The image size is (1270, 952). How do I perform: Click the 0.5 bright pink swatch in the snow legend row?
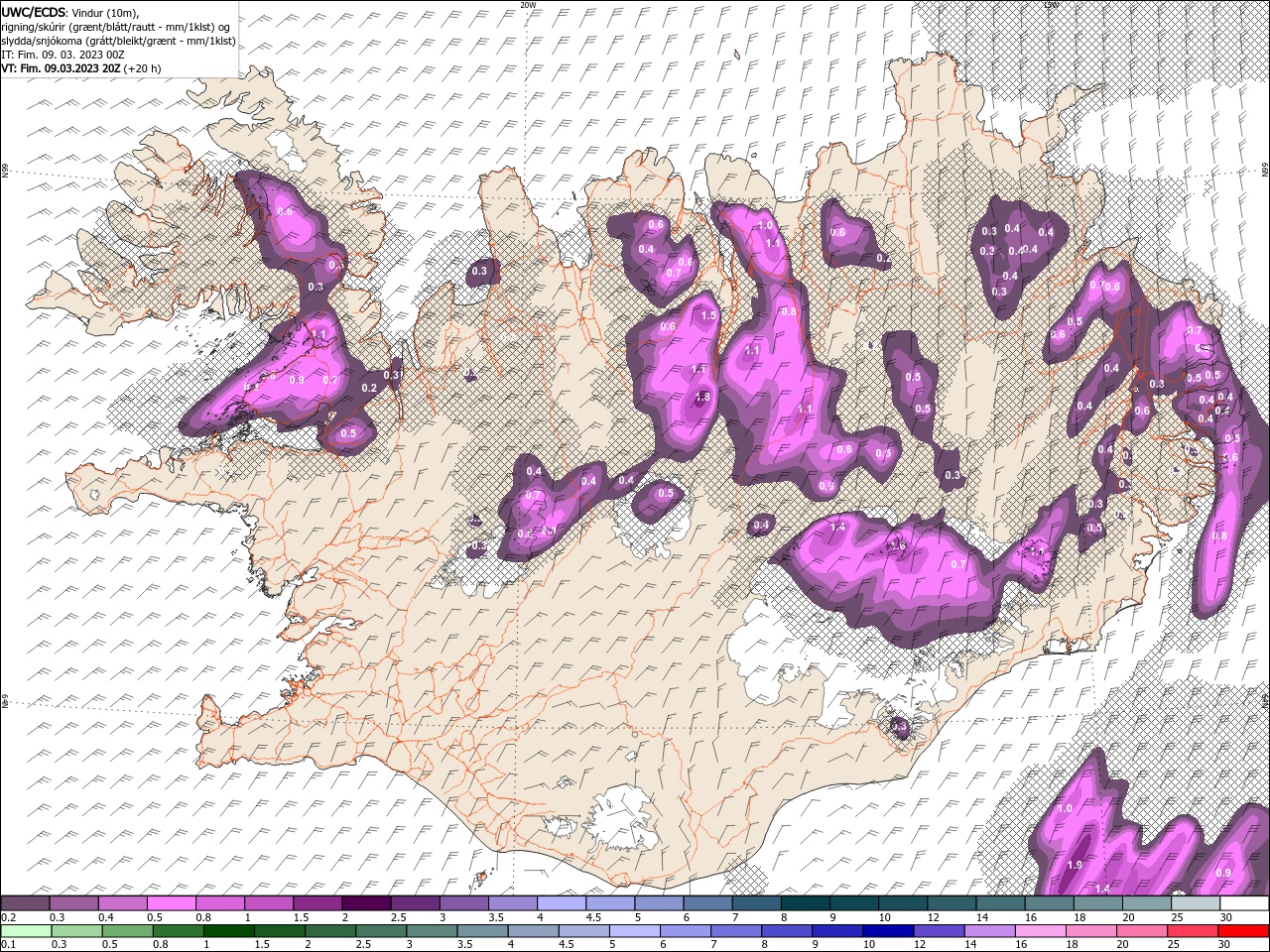pyautogui.click(x=171, y=903)
